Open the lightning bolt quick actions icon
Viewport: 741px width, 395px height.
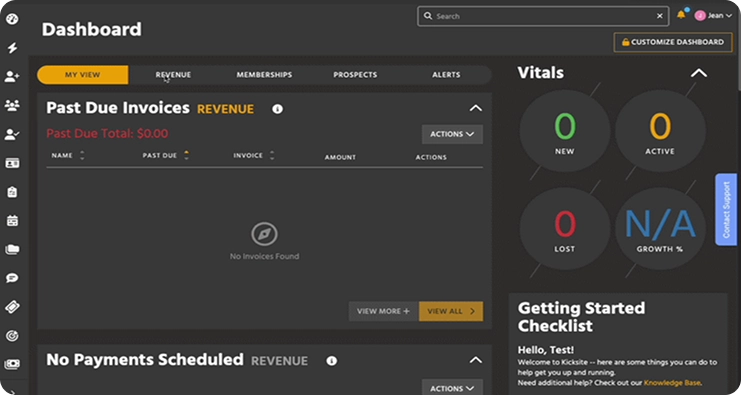tap(12, 48)
